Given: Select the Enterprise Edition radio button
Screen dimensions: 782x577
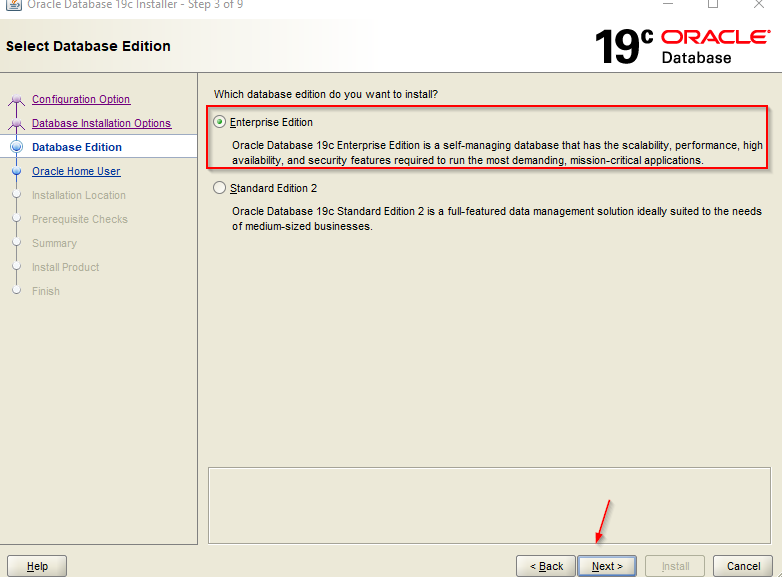Looking at the screenshot, I should pyautogui.click(x=219, y=122).
